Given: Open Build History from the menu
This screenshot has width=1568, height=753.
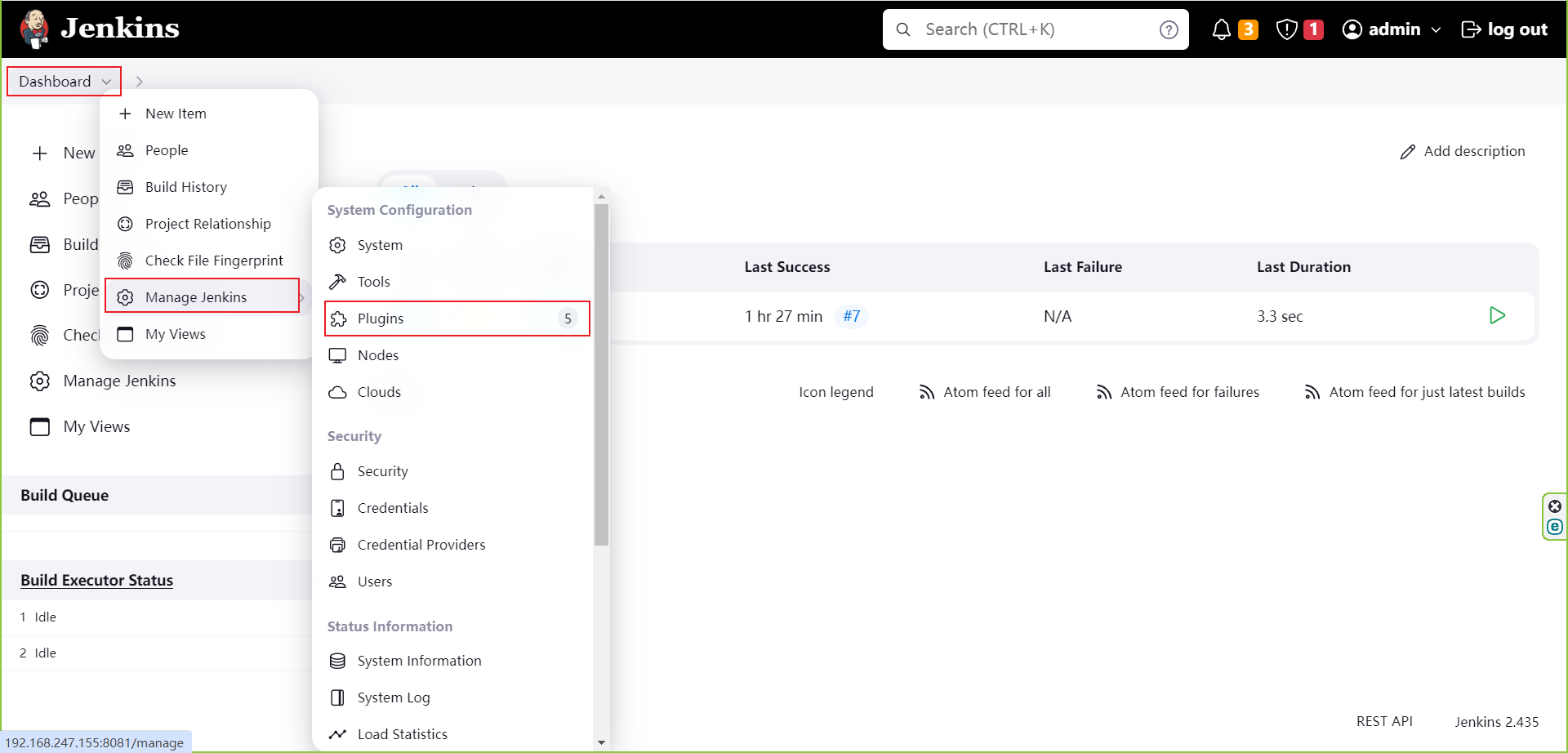Looking at the screenshot, I should coord(185,187).
